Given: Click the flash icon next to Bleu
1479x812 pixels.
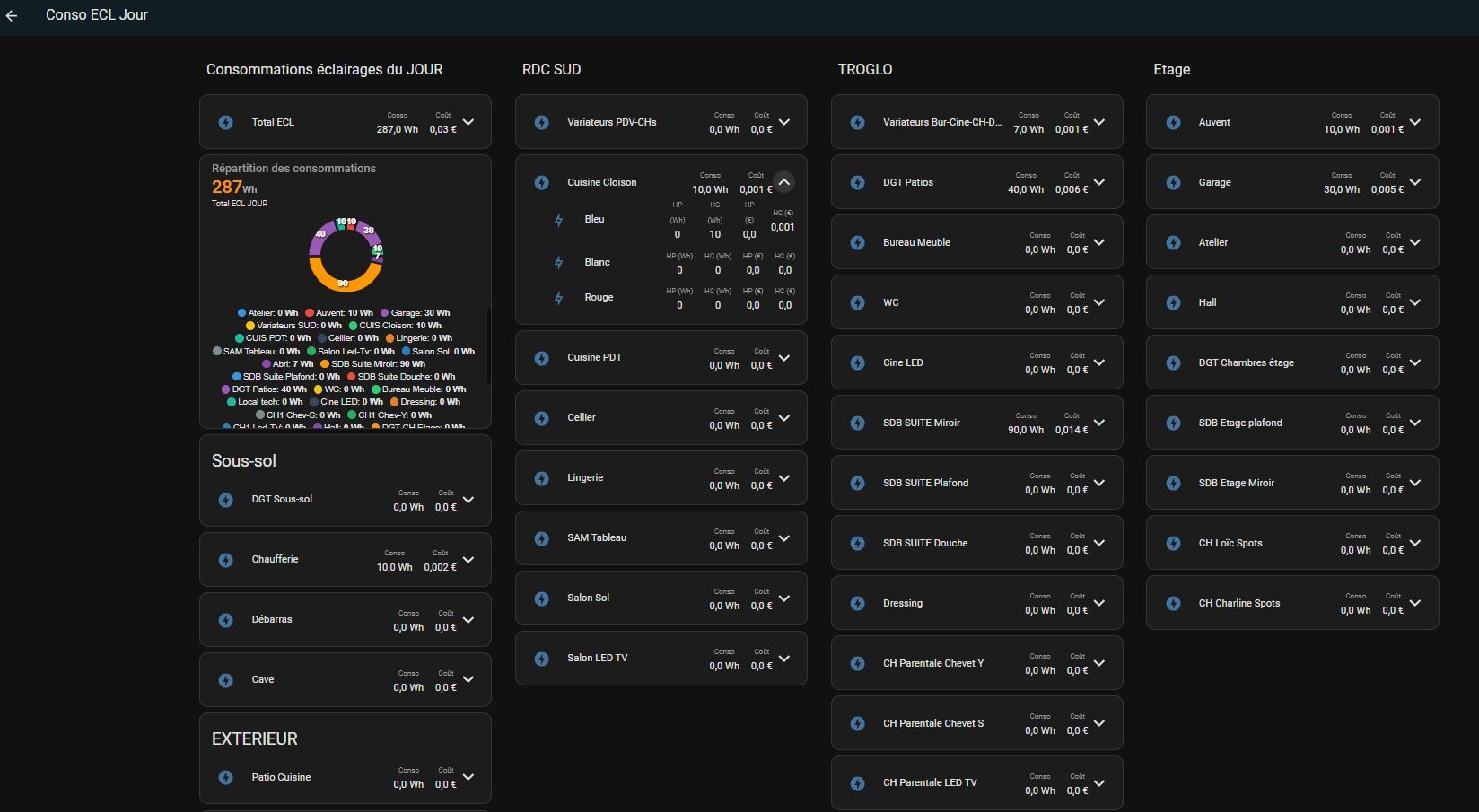Looking at the screenshot, I should pyautogui.click(x=558, y=220).
